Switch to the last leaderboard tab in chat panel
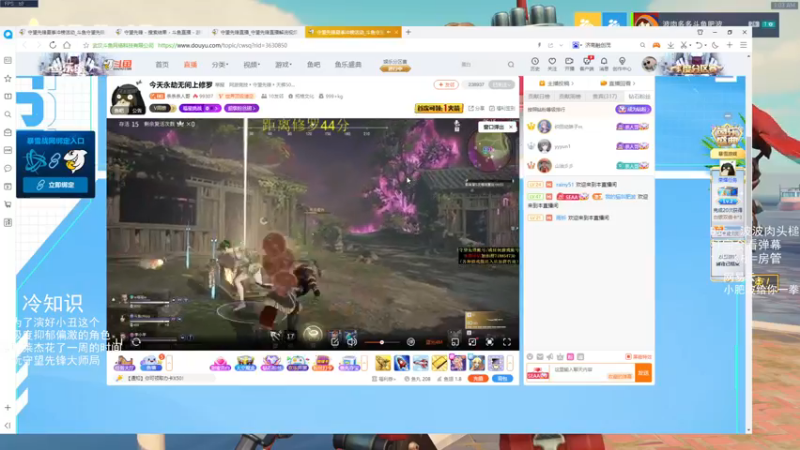This screenshot has height=450, width=800. click(639, 96)
